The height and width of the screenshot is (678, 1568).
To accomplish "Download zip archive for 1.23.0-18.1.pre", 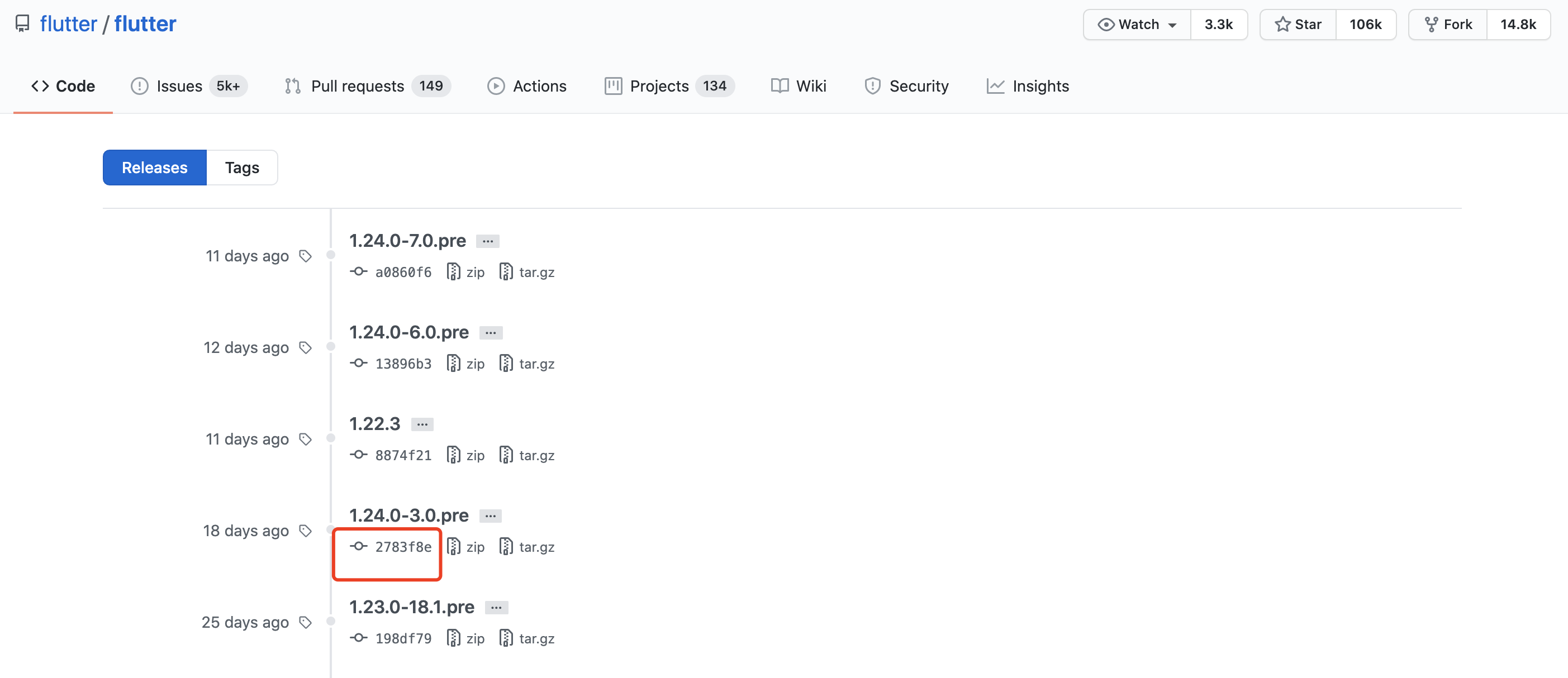I will point(466,638).
